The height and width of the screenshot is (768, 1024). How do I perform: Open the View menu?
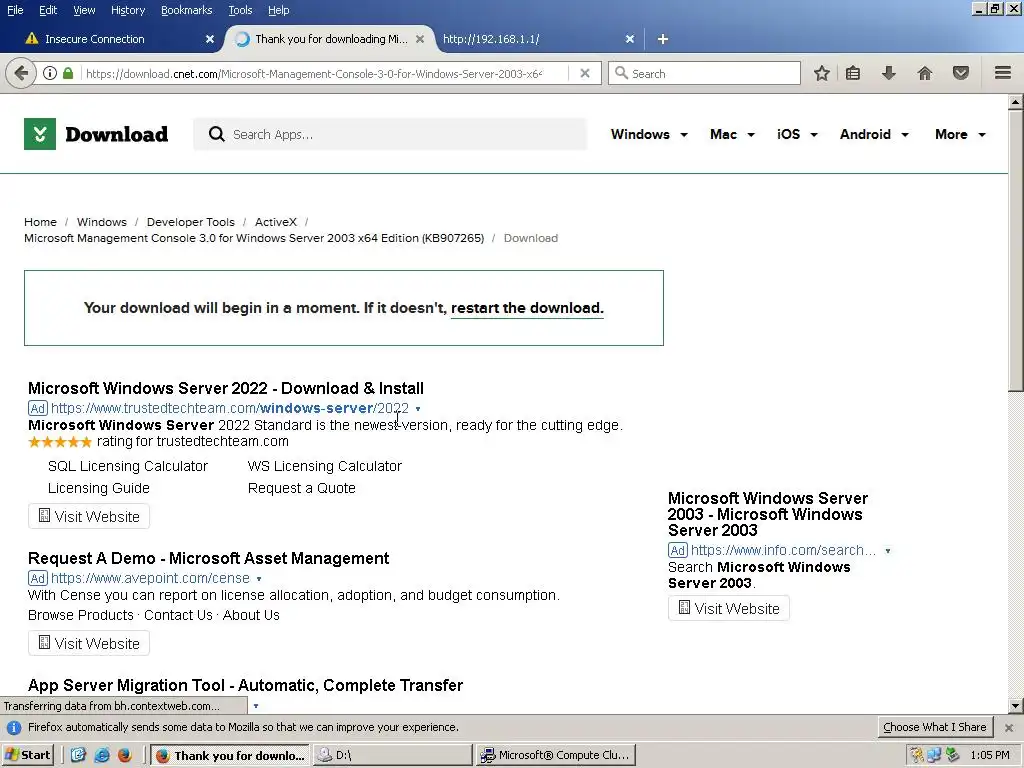point(84,10)
